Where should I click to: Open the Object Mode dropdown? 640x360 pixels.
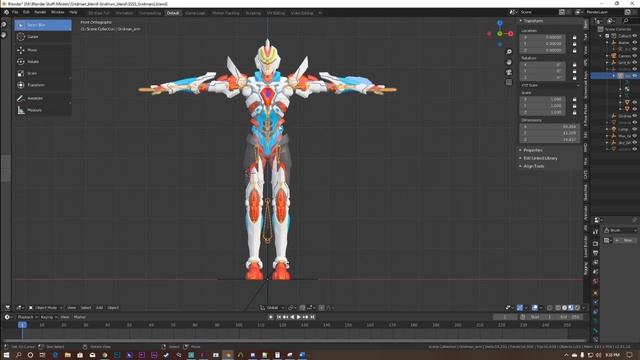(x=45, y=308)
